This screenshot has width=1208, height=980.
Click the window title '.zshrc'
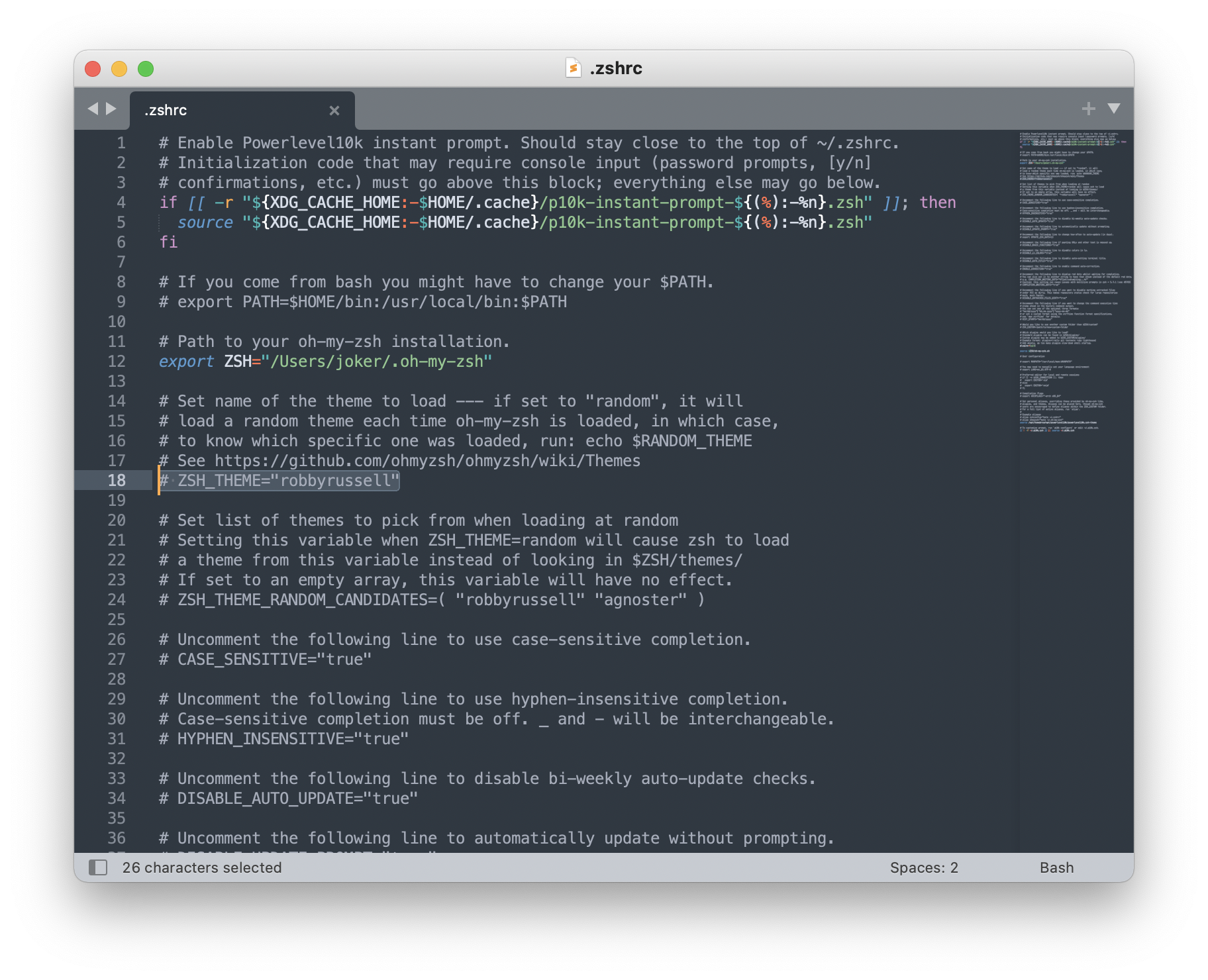(x=616, y=68)
